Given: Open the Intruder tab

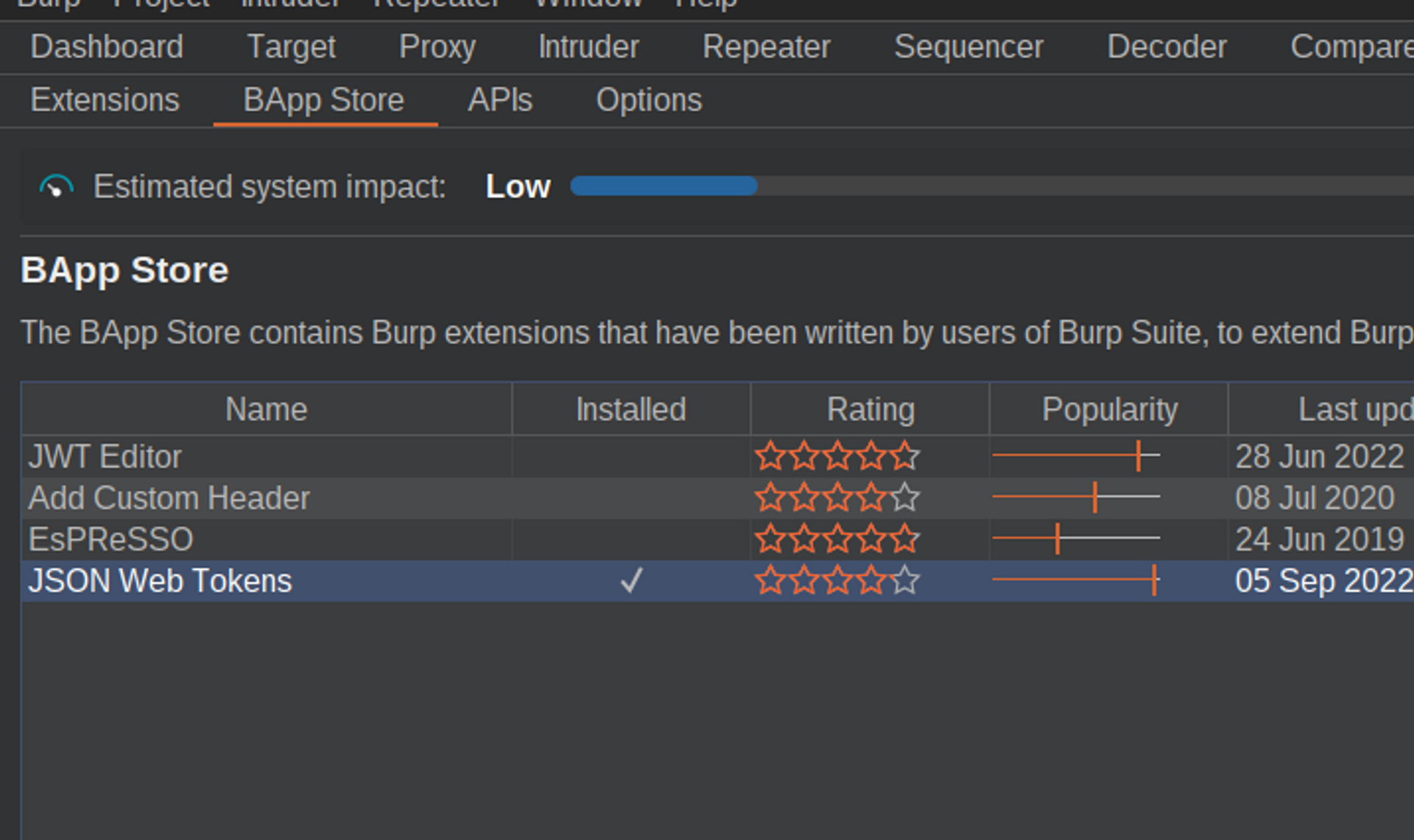Looking at the screenshot, I should (x=588, y=47).
